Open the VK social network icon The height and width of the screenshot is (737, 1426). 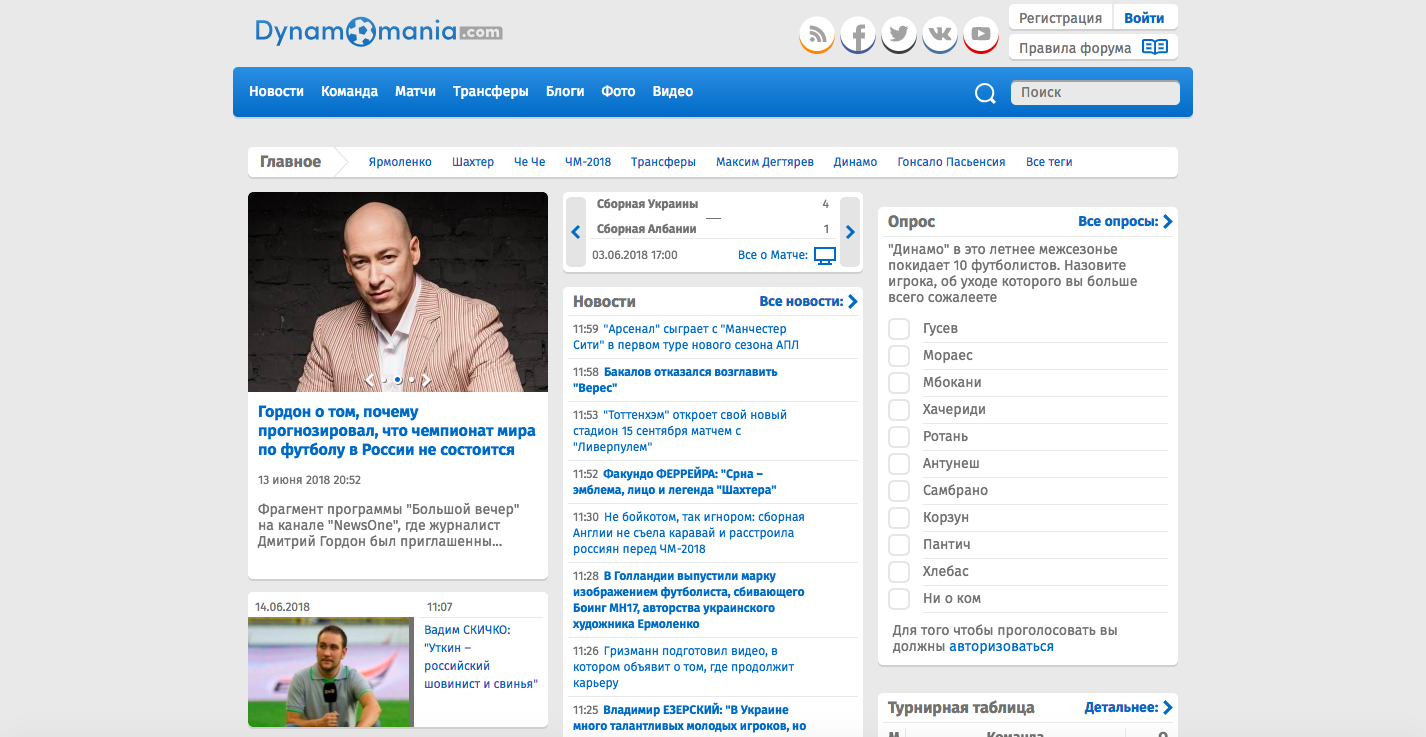[940, 35]
